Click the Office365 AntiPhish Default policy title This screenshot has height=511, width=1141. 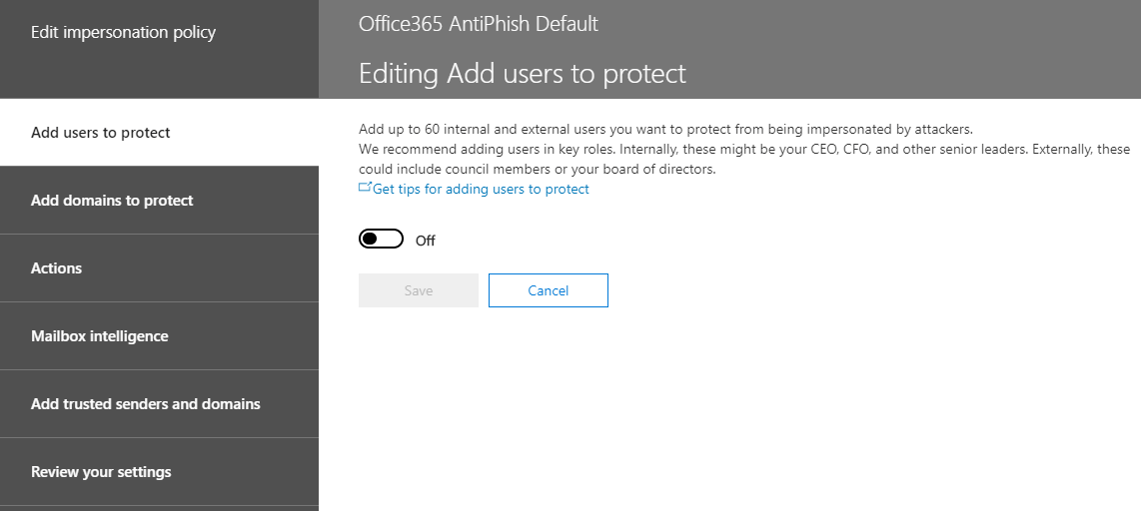tap(478, 23)
